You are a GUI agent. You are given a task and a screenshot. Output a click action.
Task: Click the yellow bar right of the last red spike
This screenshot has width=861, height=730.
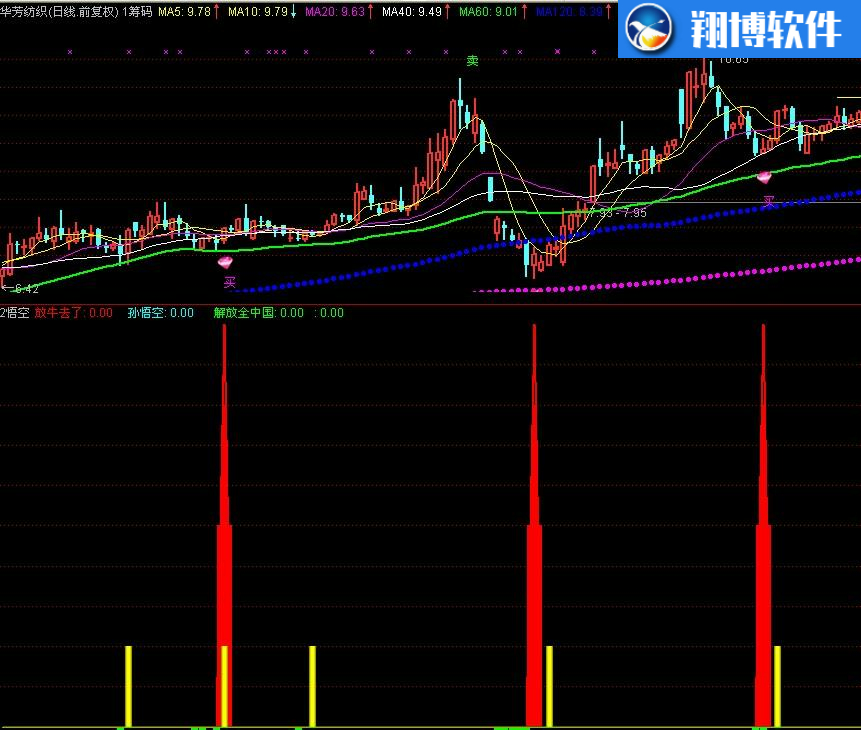778,686
